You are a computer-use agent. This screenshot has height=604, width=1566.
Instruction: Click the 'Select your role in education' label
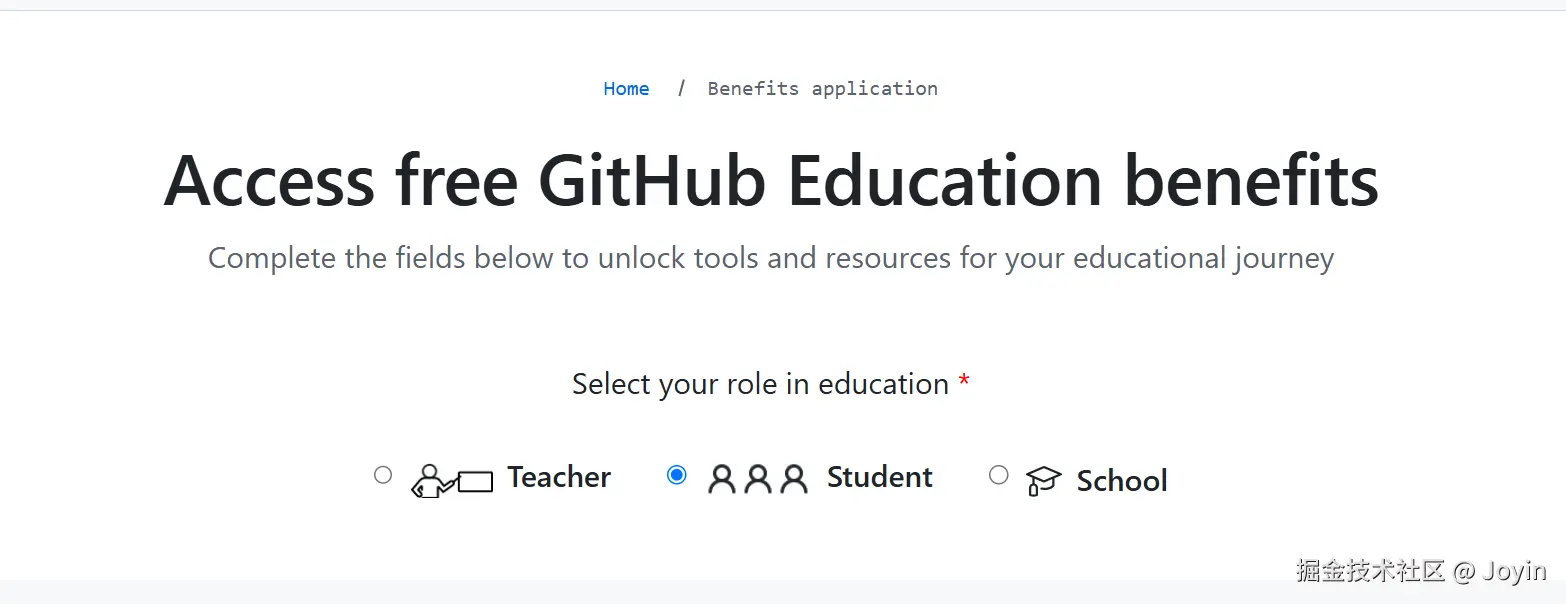(760, 384)
